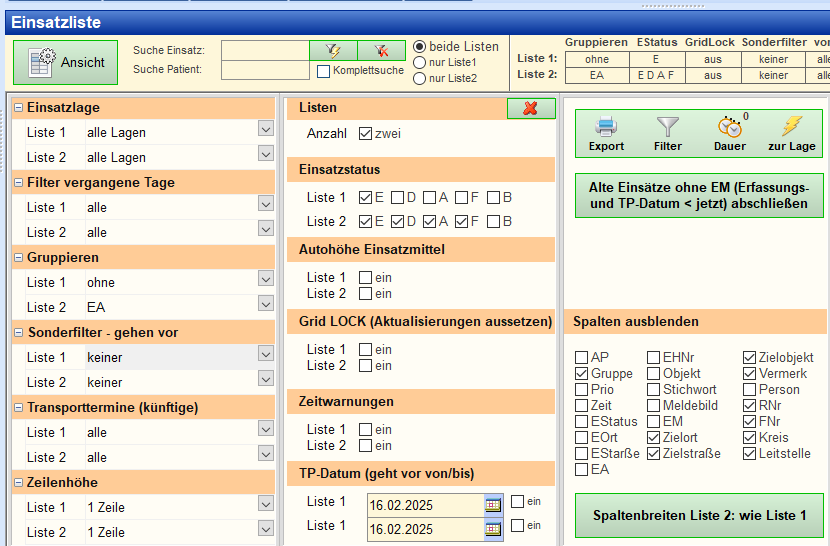Open Zeilenhöhe Liste 1 dropdown
830x546 pixels.
pyautogui.click(x=265, y=503)
